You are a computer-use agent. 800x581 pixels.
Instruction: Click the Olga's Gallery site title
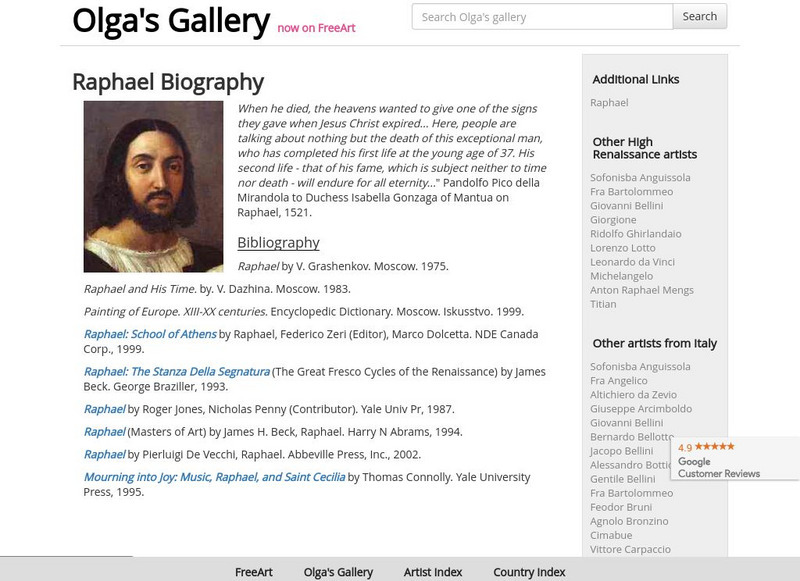click(171, 20)
